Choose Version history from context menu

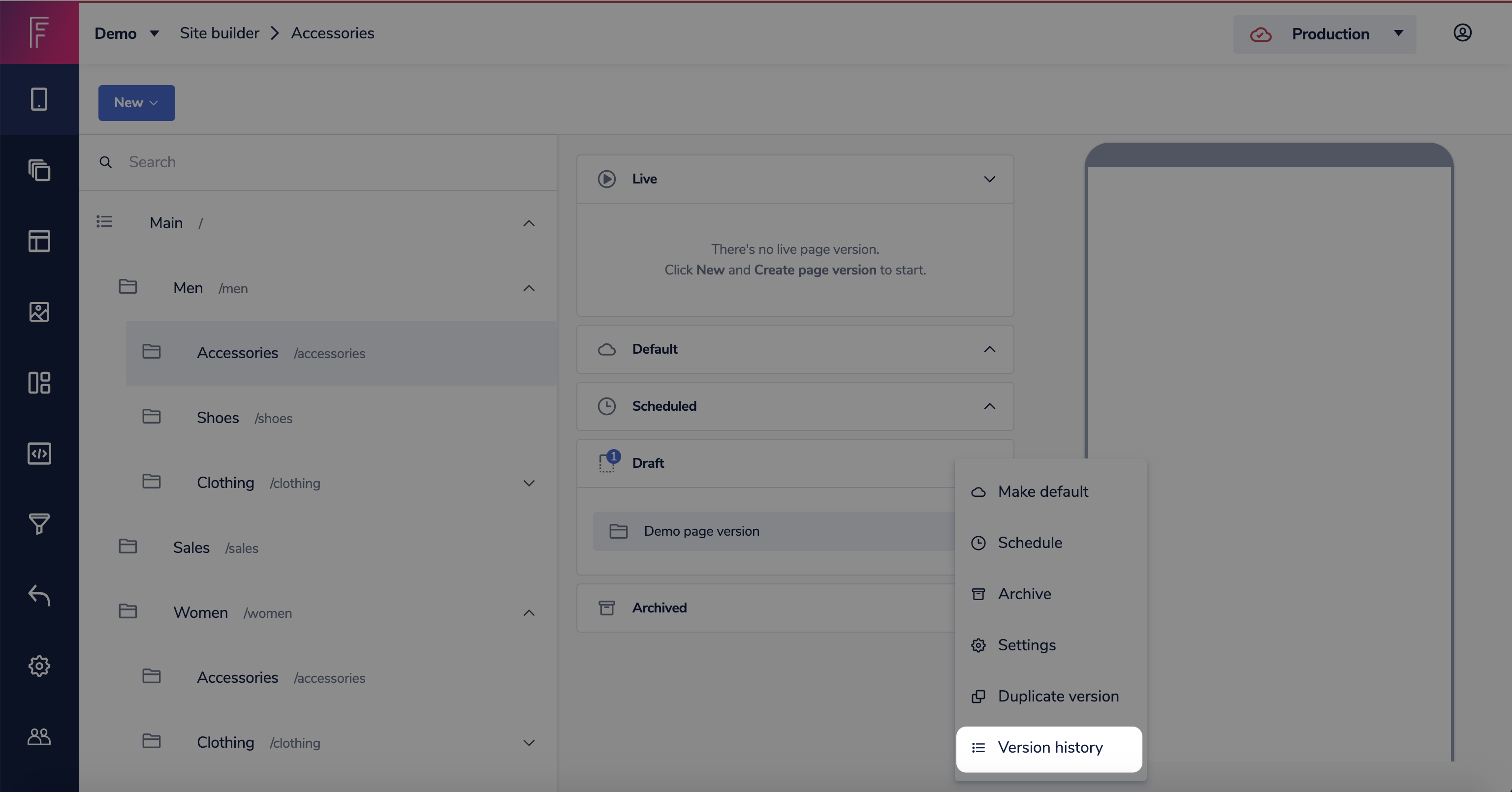(x=1049, y=748)
